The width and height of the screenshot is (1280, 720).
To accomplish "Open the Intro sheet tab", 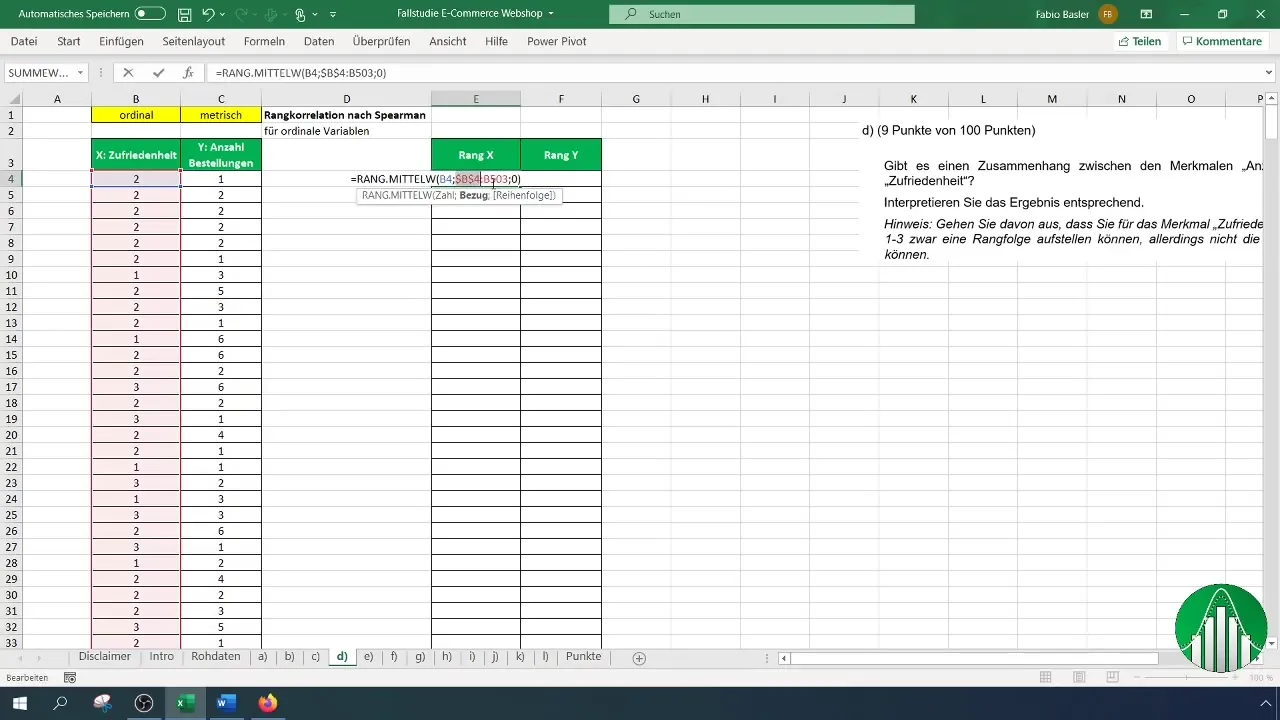I will pos(161,657).
